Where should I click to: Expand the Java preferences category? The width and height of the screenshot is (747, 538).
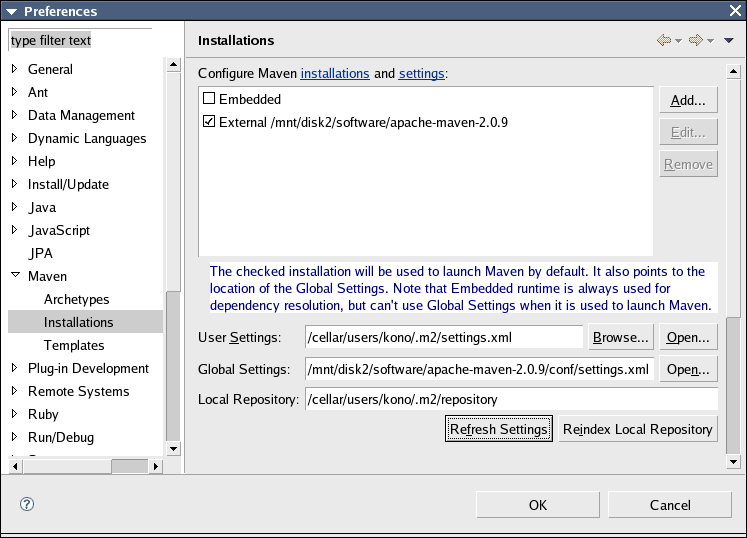(x=14, y=207)
